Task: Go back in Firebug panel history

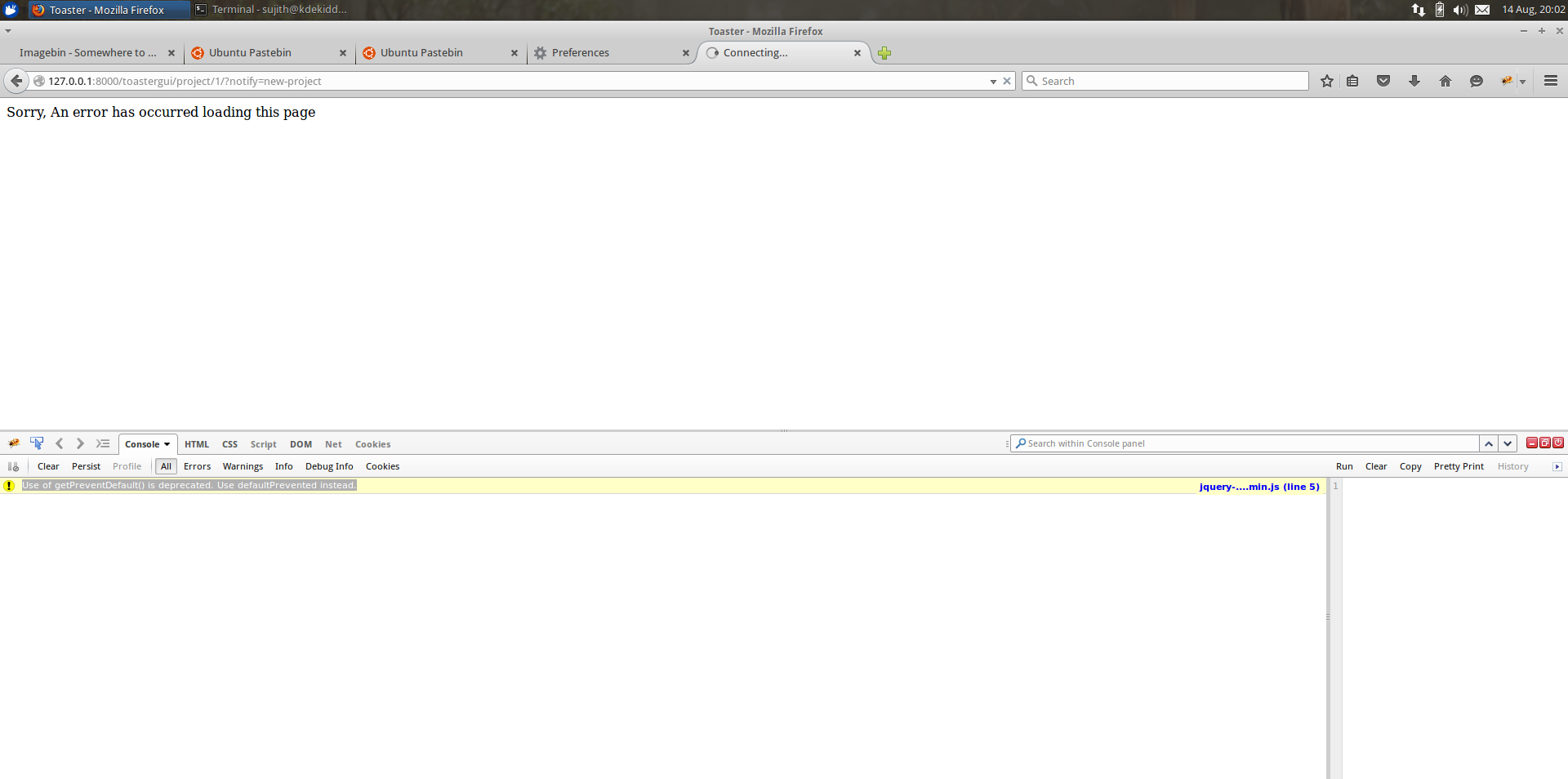Action: (60, 443)
